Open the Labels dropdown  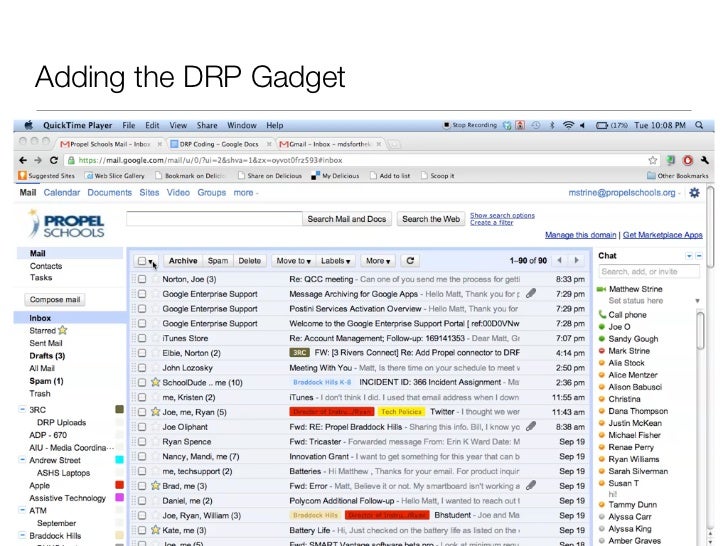pyautogui.click(x=335, y=261)
